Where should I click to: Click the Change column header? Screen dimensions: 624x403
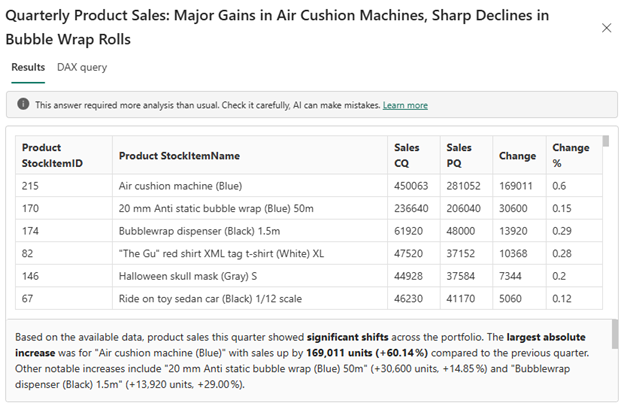[x=517, y=156]
